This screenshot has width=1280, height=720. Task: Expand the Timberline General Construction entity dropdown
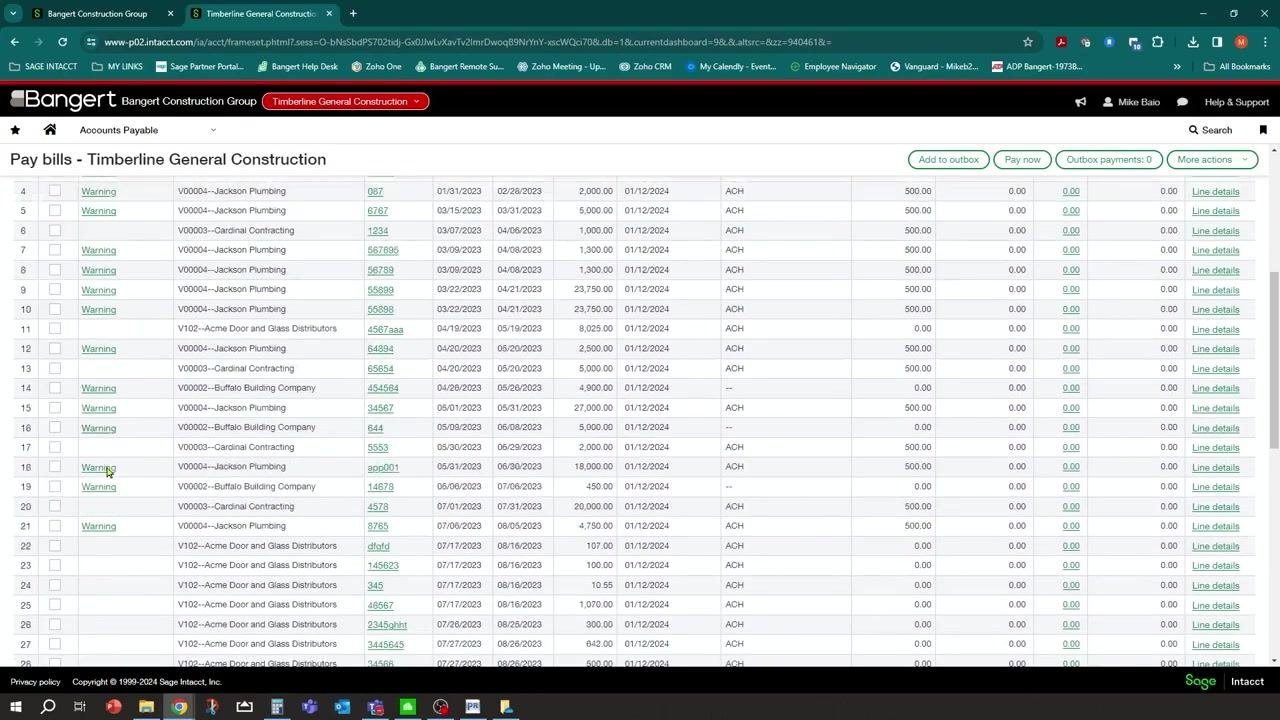(345, 101)
